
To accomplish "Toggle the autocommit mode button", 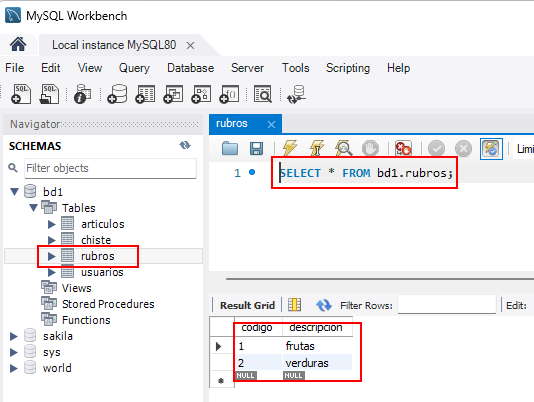I will 491,149.
